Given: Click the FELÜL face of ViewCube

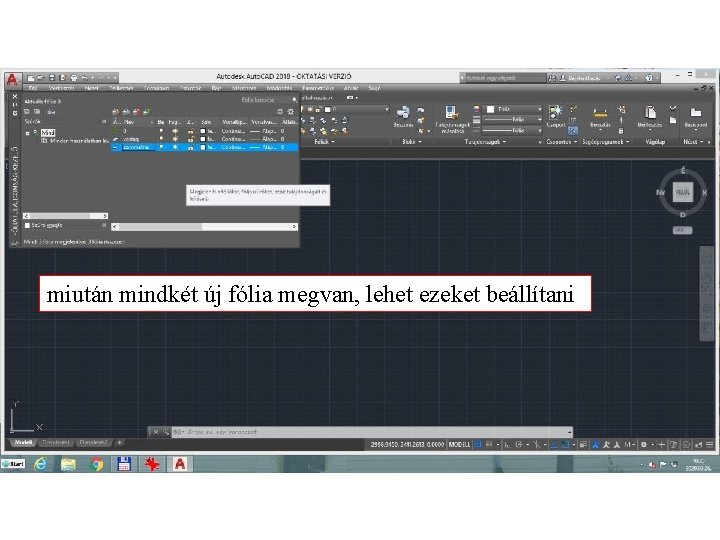Looking at the screenshot, I should coord(683,192).
